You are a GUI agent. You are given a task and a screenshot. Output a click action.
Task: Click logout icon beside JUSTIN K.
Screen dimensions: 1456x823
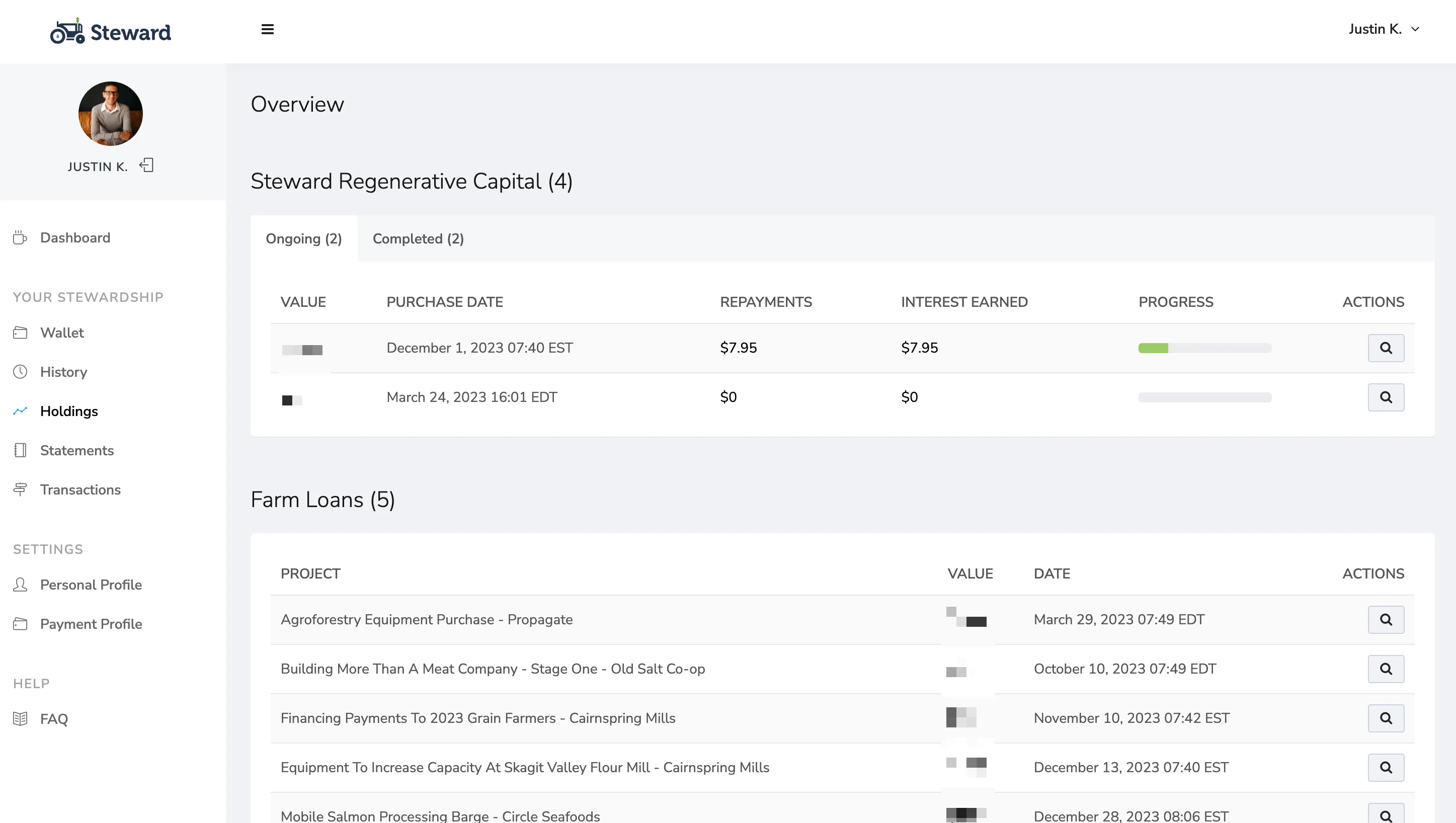(146, 165)
